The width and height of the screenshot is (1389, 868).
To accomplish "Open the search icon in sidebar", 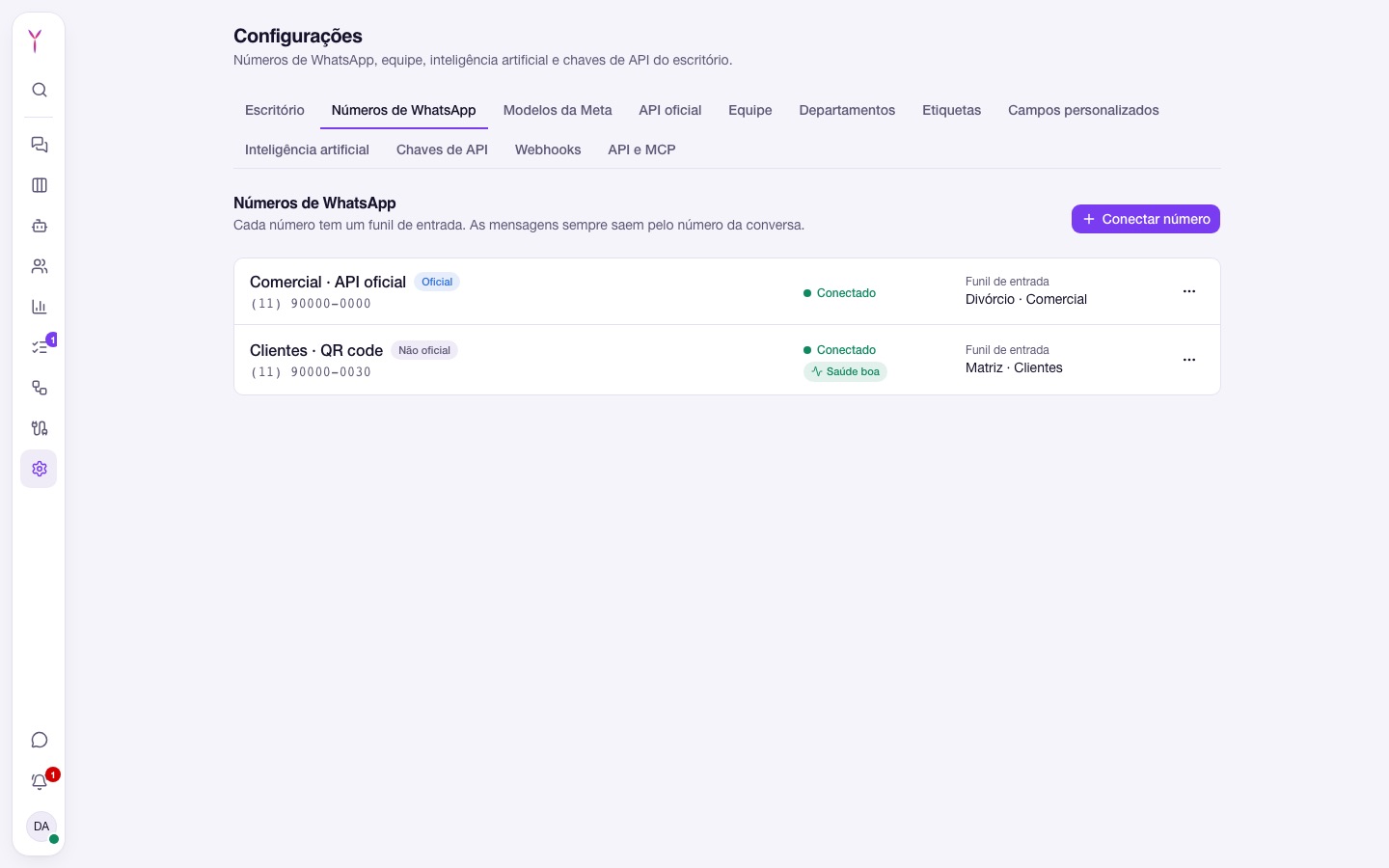I will pyautogui.click(x=40, y=90).
